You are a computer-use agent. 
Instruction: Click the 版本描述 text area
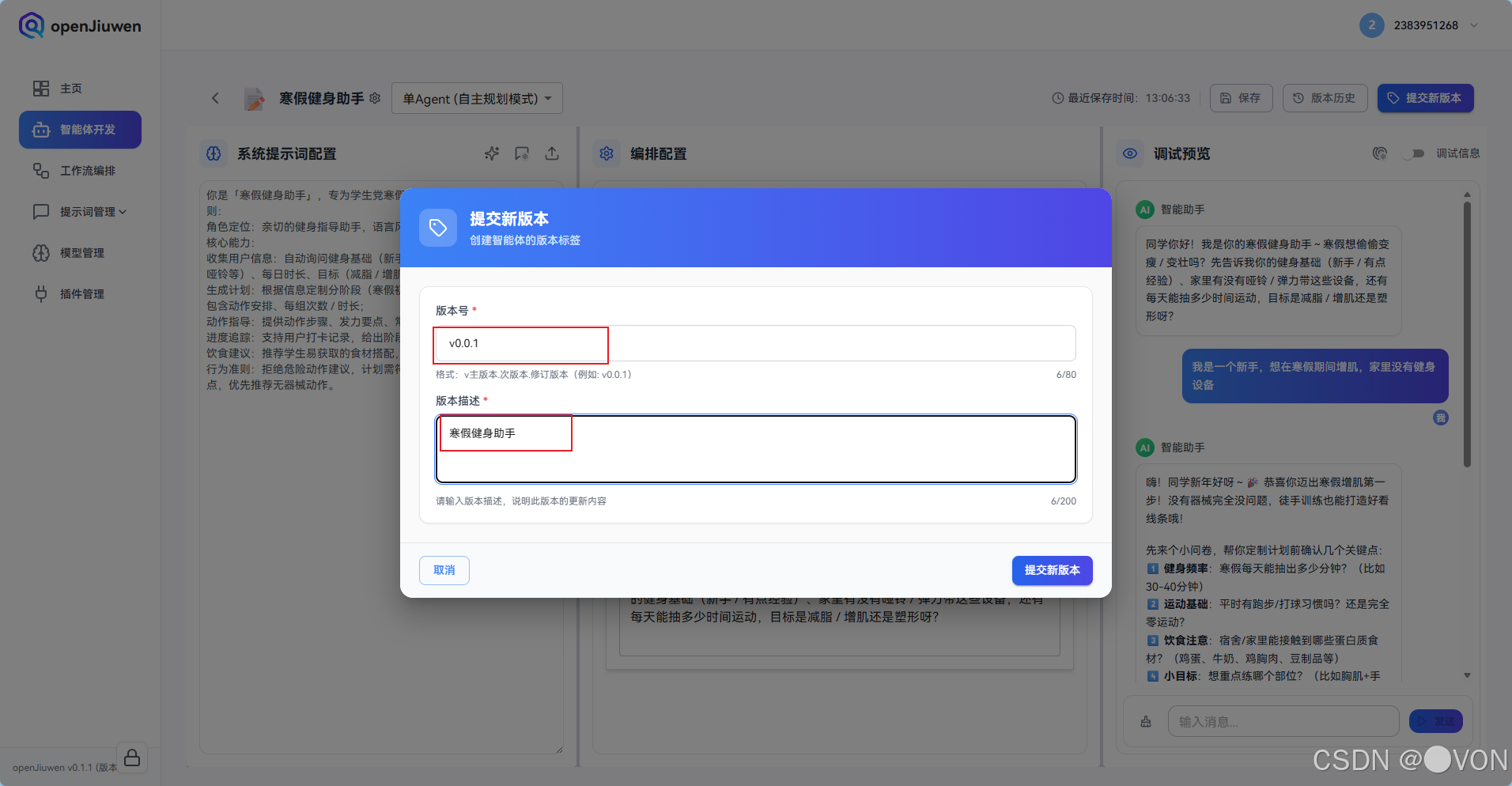[x=755, y=449]
